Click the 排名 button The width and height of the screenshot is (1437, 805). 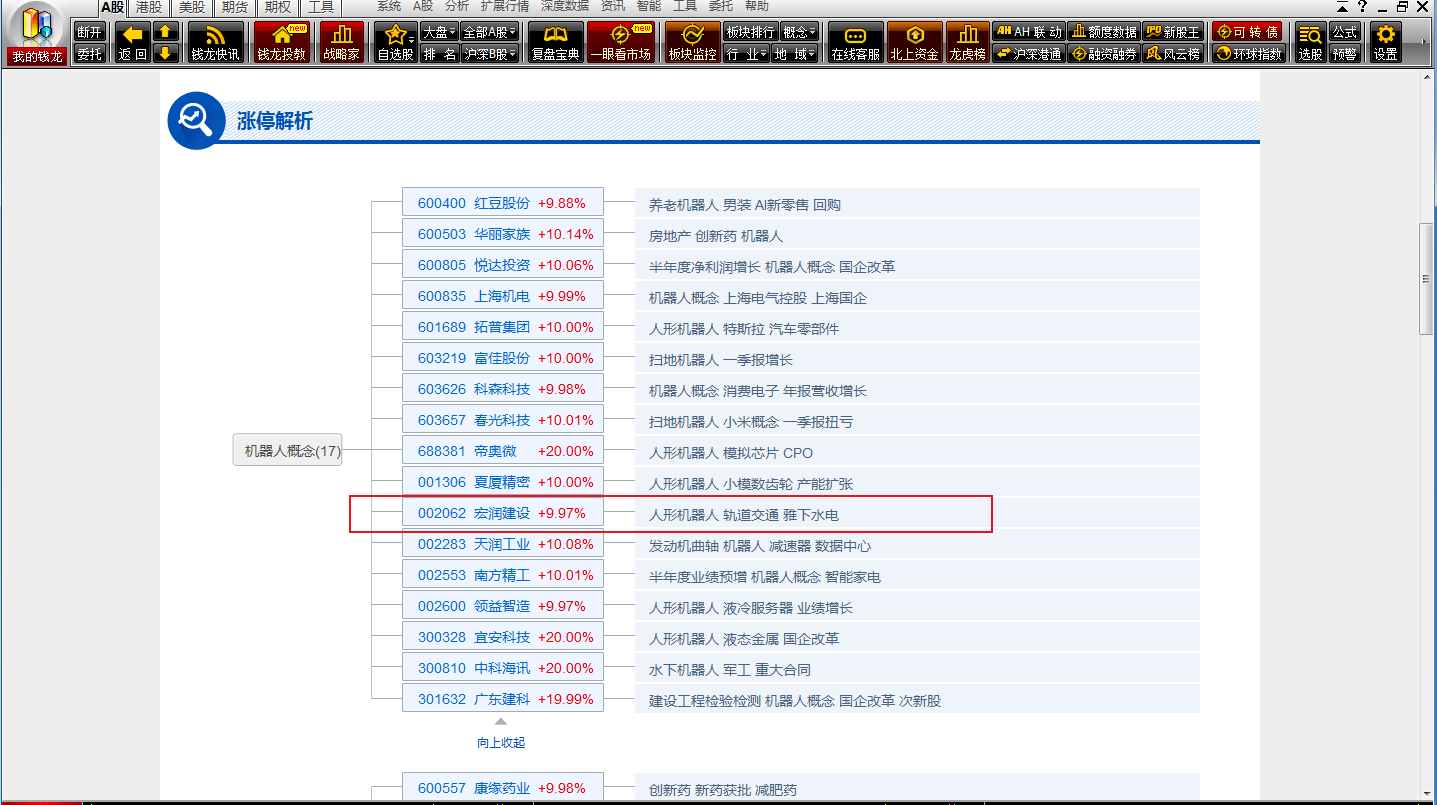(x=439, y=53)
